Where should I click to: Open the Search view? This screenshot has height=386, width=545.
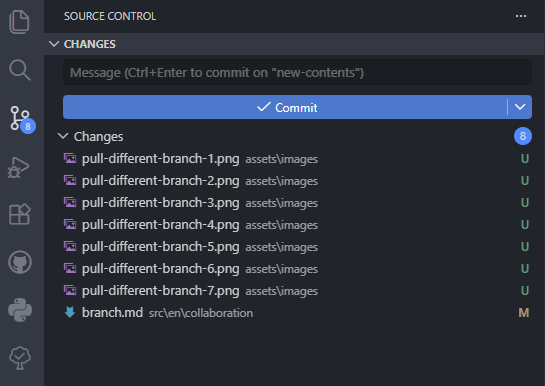[20, 70]
